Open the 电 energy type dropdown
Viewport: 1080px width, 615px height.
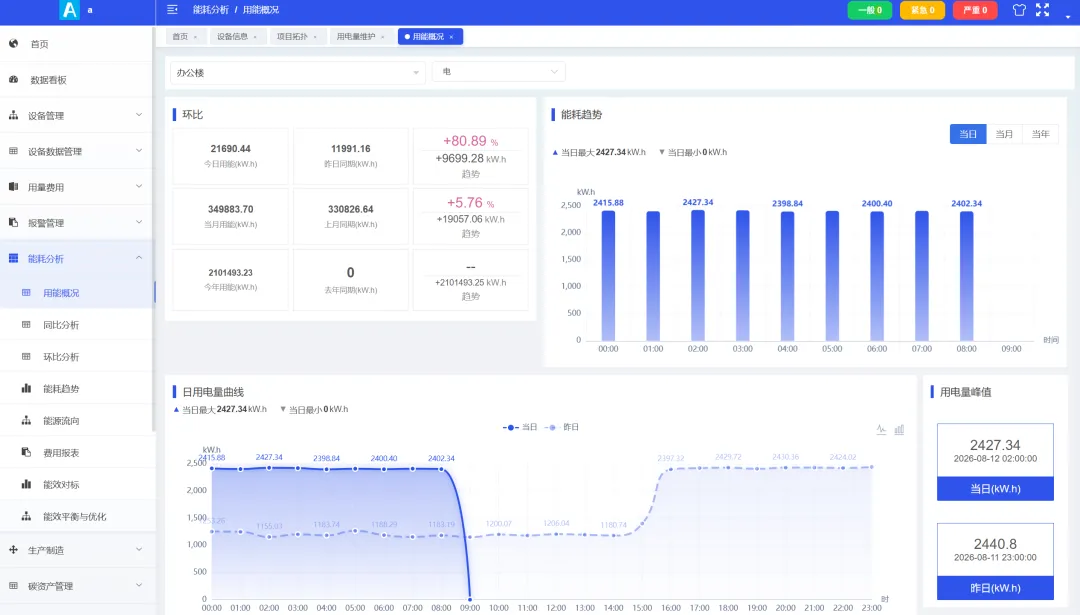coord(499,72)
